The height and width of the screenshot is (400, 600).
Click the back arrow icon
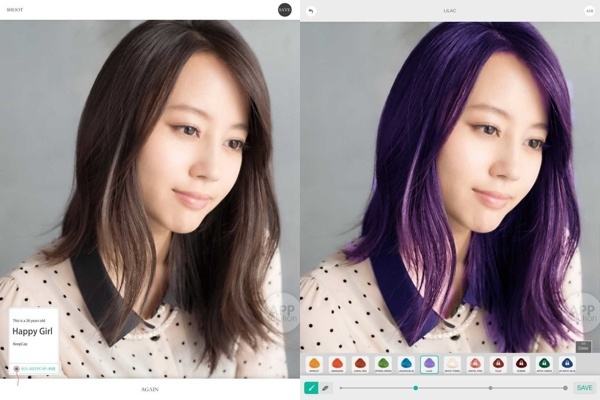tap(310, 11)
